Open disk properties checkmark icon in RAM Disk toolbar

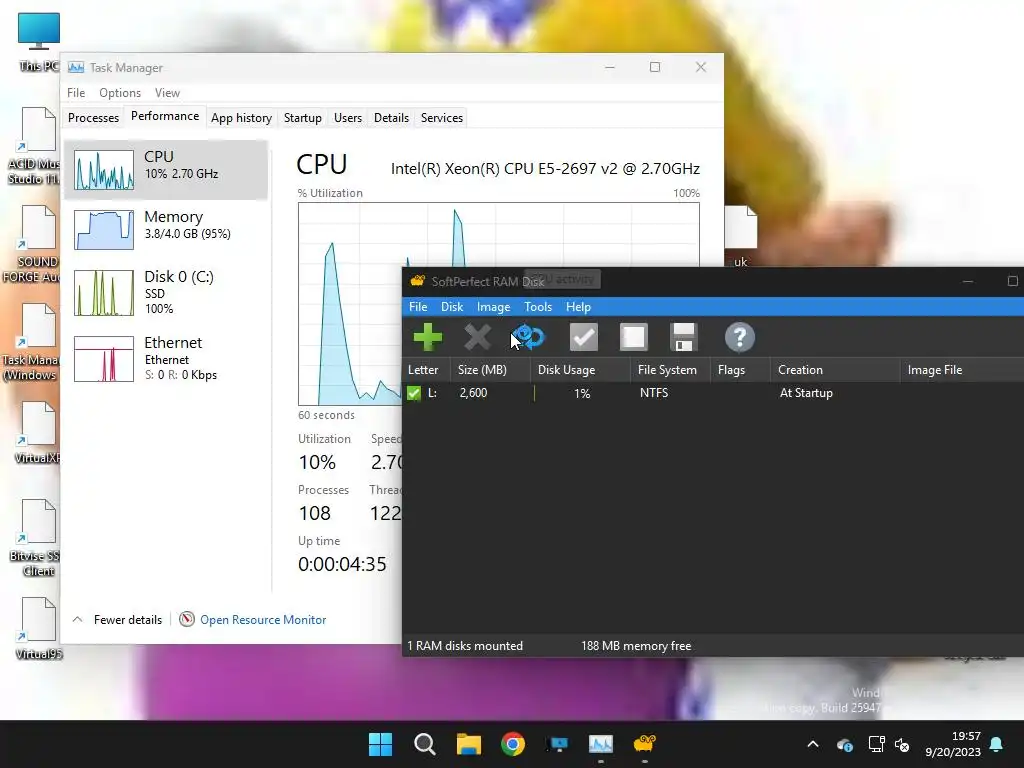click(x=583, y=338)
